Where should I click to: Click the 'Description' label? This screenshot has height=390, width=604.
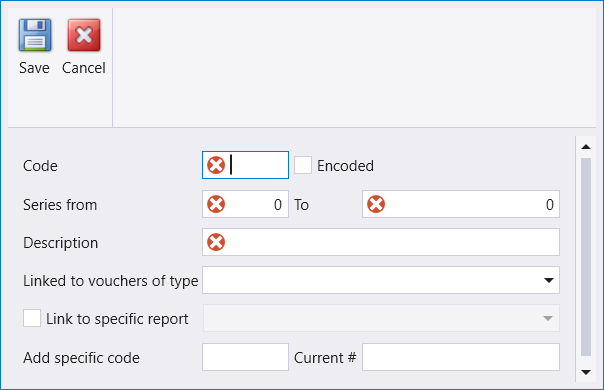tap(60, 243)
